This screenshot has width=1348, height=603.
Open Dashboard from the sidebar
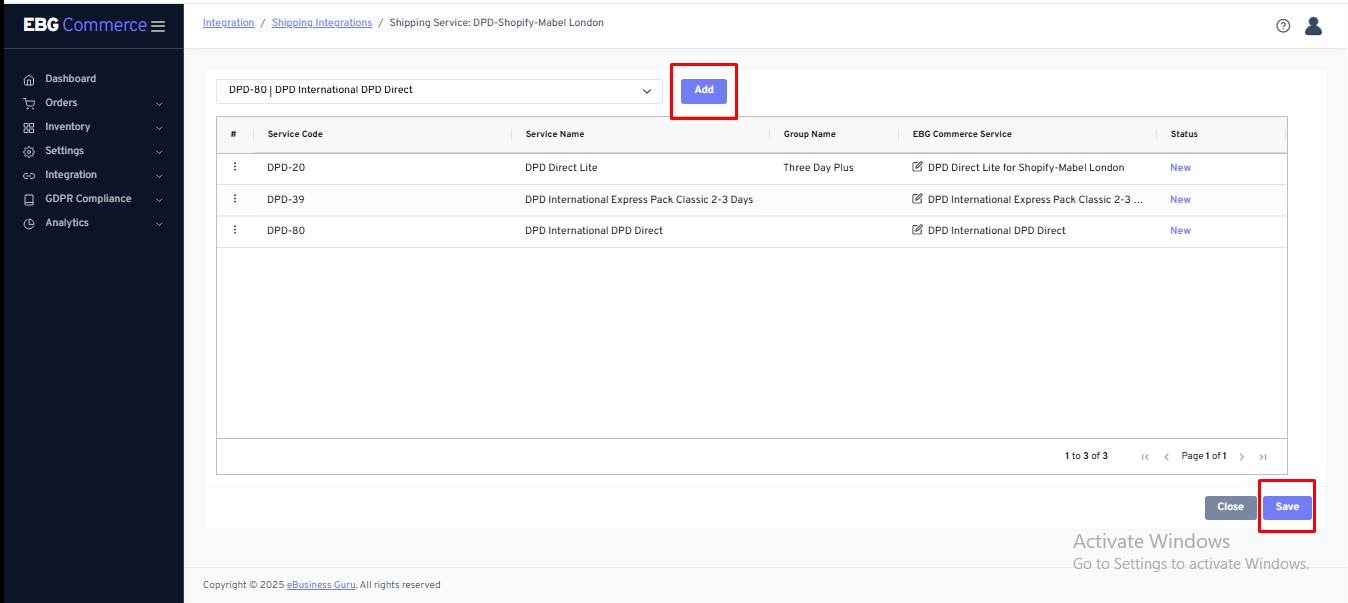click(70, 79)
